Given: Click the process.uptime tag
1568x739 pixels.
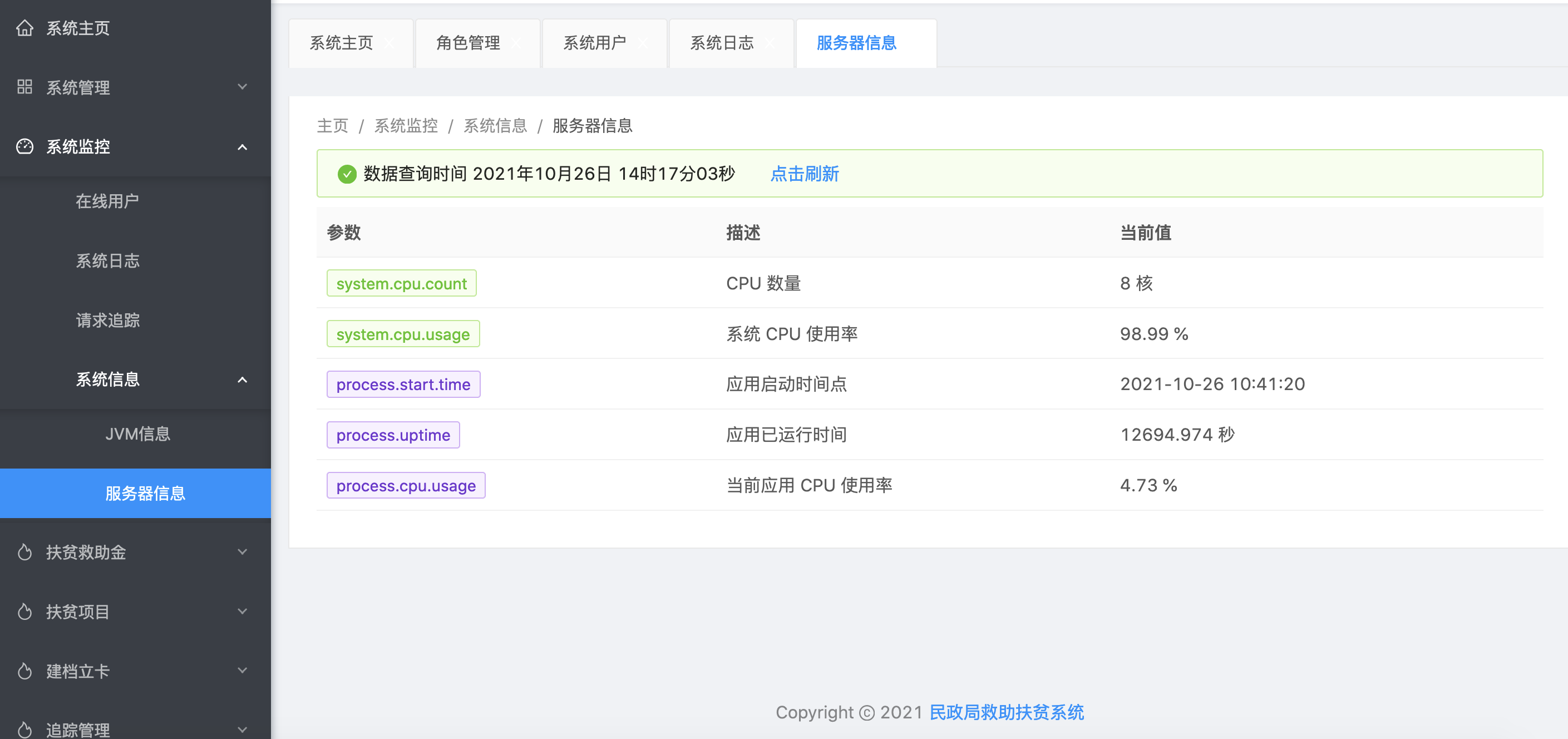Looking at the screenshot, I should (393, 435).
